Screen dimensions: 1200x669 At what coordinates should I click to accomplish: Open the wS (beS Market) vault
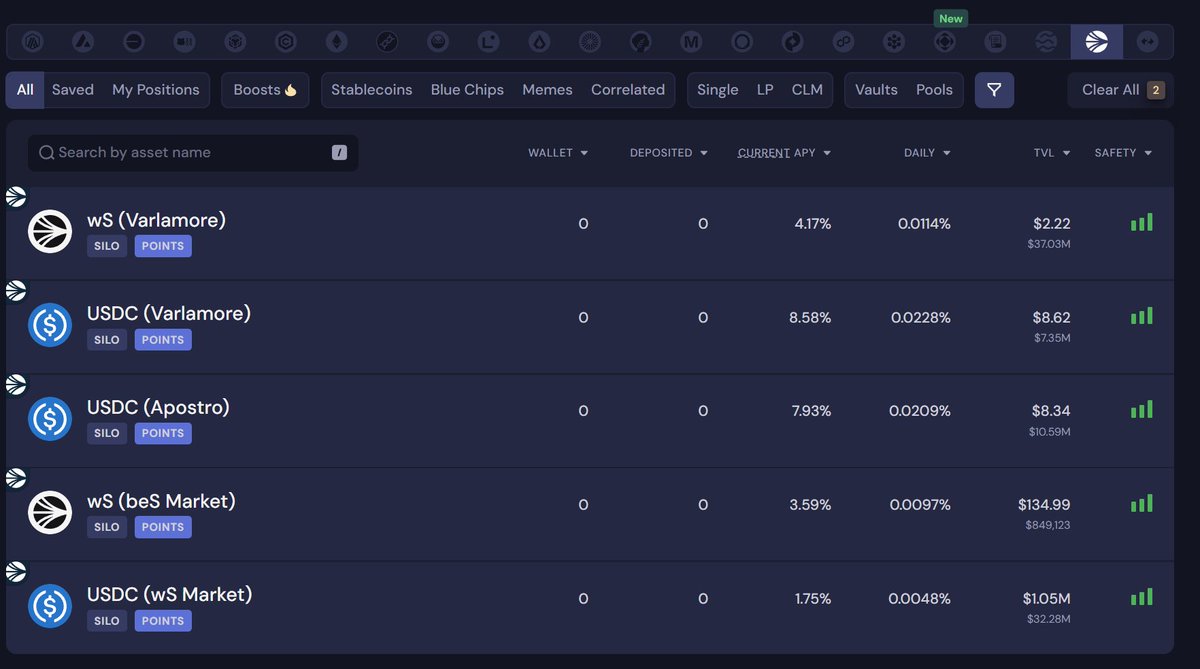pos(590,514)
